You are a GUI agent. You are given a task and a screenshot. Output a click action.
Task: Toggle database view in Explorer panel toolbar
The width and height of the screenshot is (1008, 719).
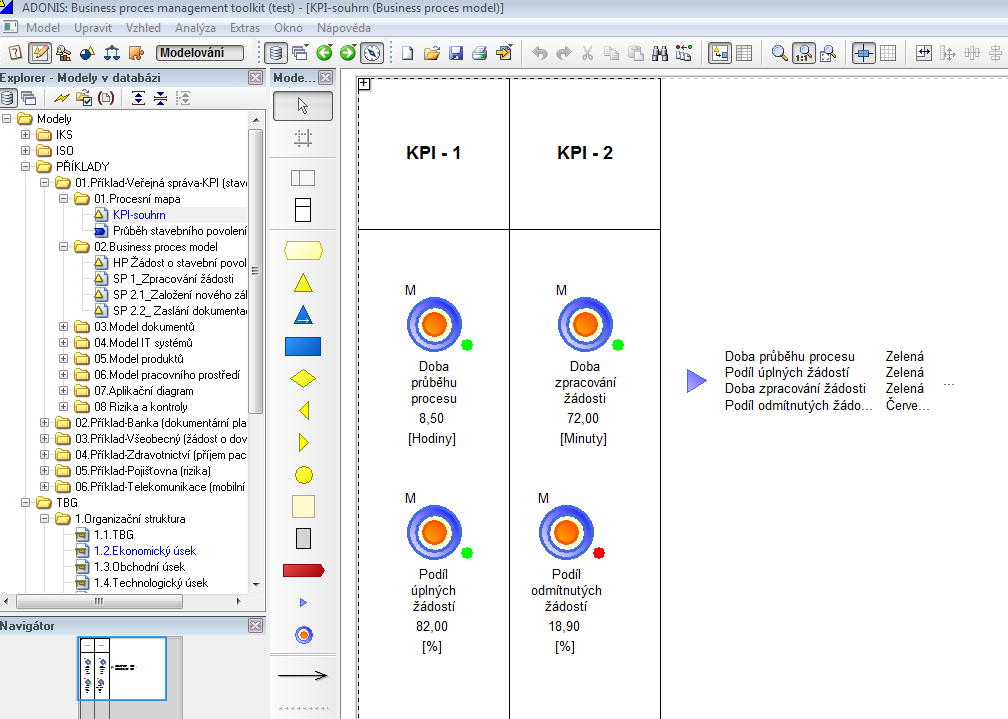coord(7,98)
